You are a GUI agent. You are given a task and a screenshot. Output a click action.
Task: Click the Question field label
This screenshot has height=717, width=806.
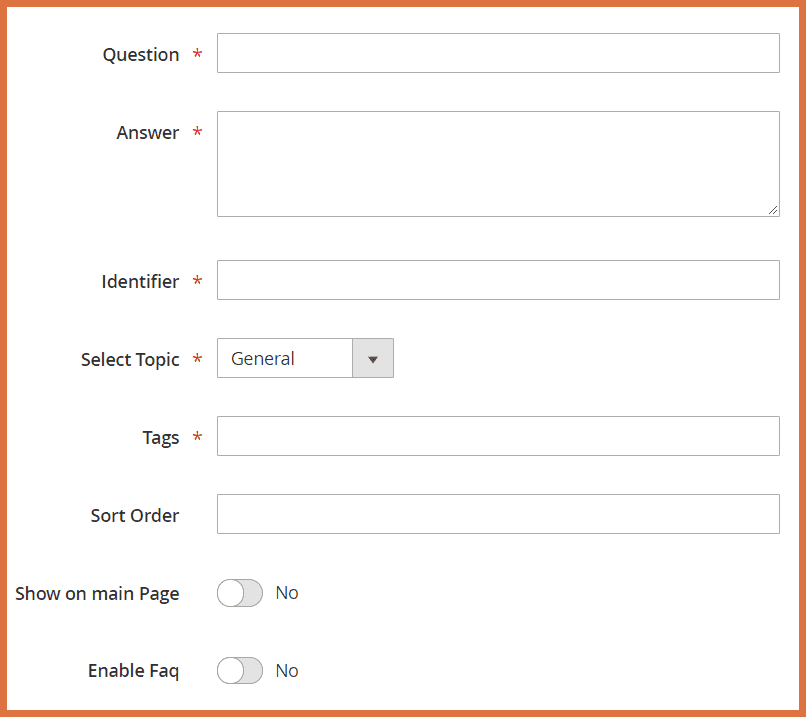(x=141, y=55)
